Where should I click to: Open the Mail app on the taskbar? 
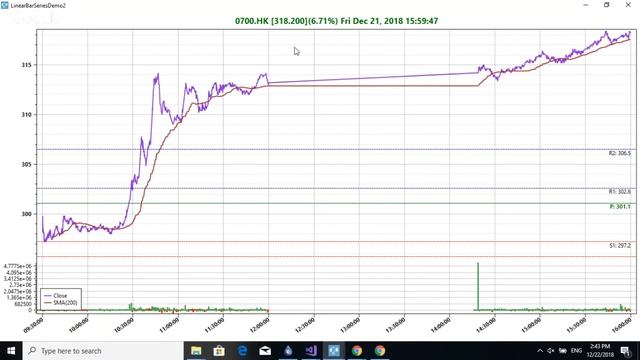265,351
